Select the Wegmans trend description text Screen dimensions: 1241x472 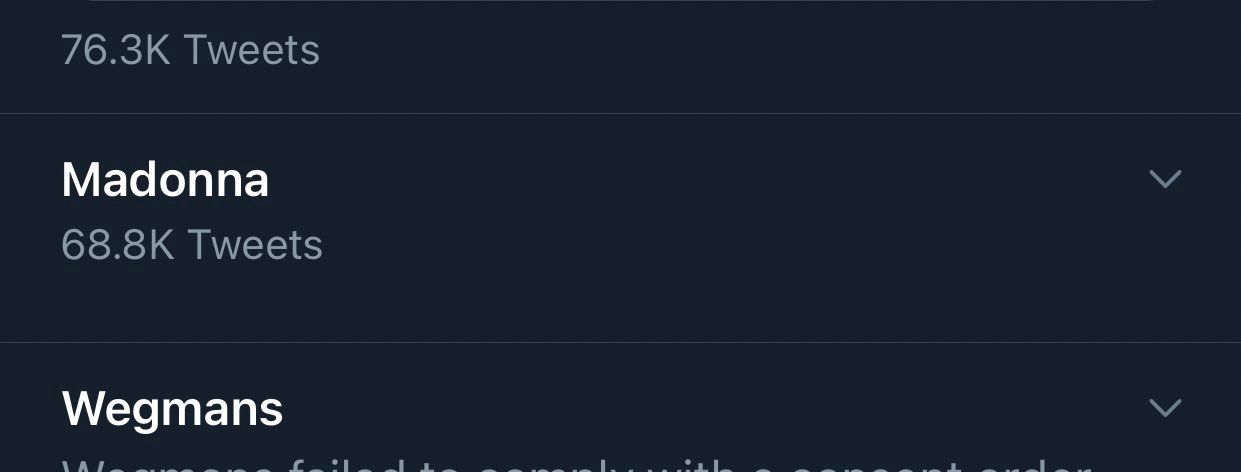[575, 464]
